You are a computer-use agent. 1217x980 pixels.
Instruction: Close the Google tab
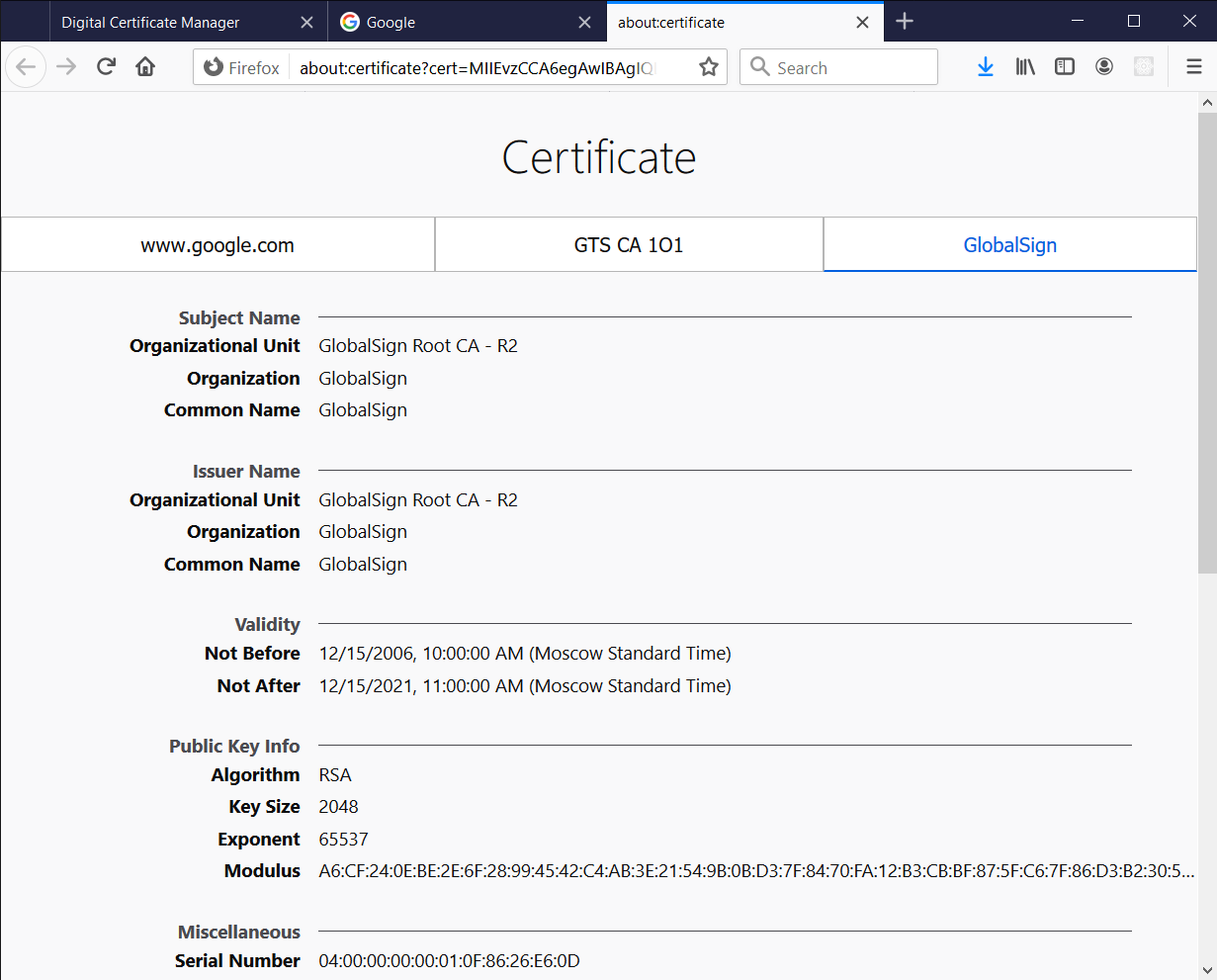coord(585,22)
